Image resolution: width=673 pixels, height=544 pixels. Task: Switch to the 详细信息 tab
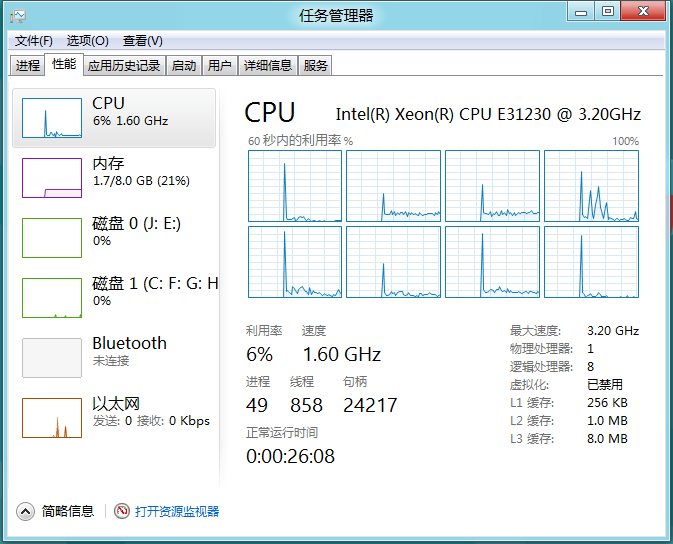[x=268, y=66]
